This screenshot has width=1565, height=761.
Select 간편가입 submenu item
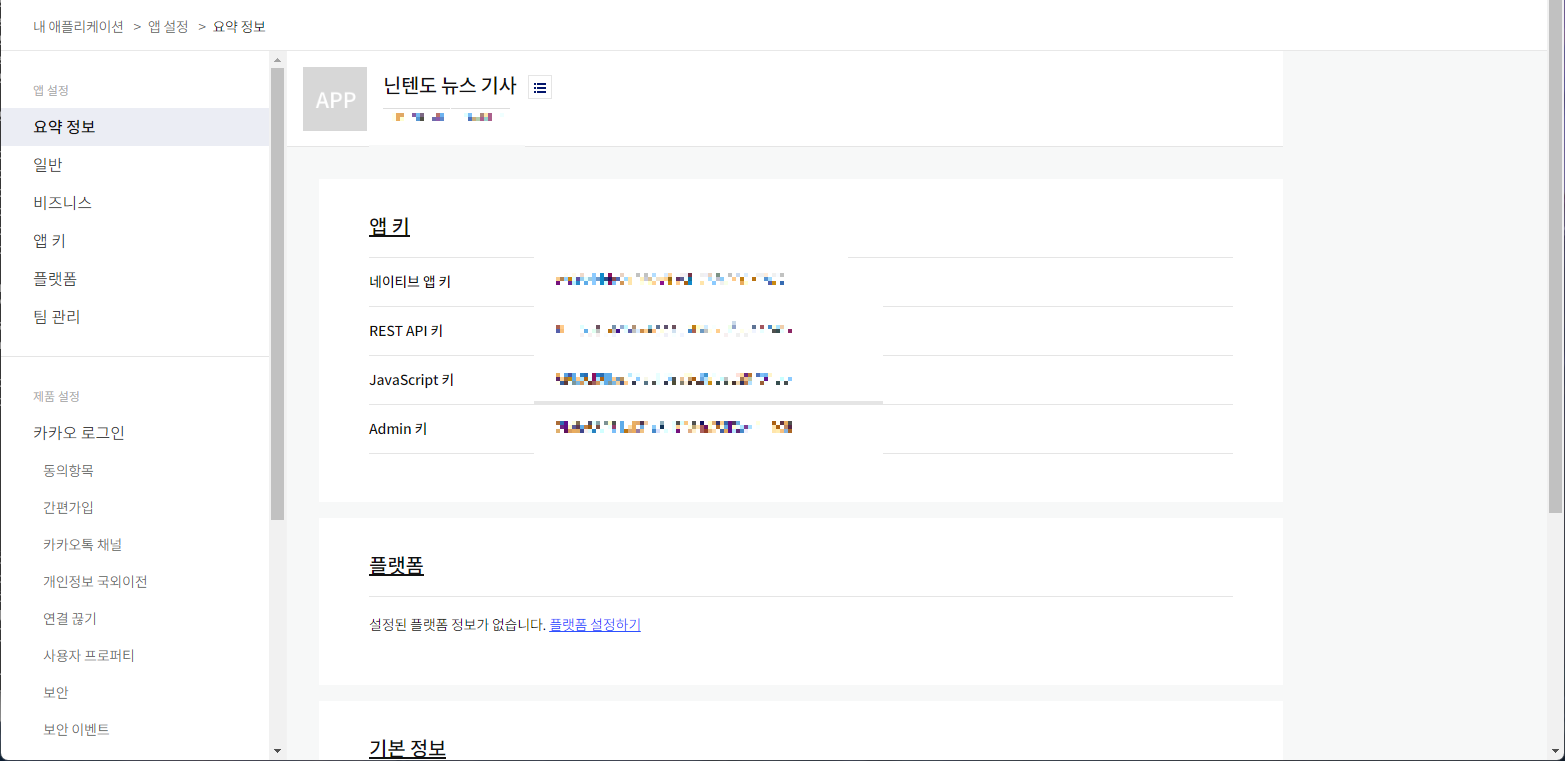pyautogui.click(x=68, y=507)
